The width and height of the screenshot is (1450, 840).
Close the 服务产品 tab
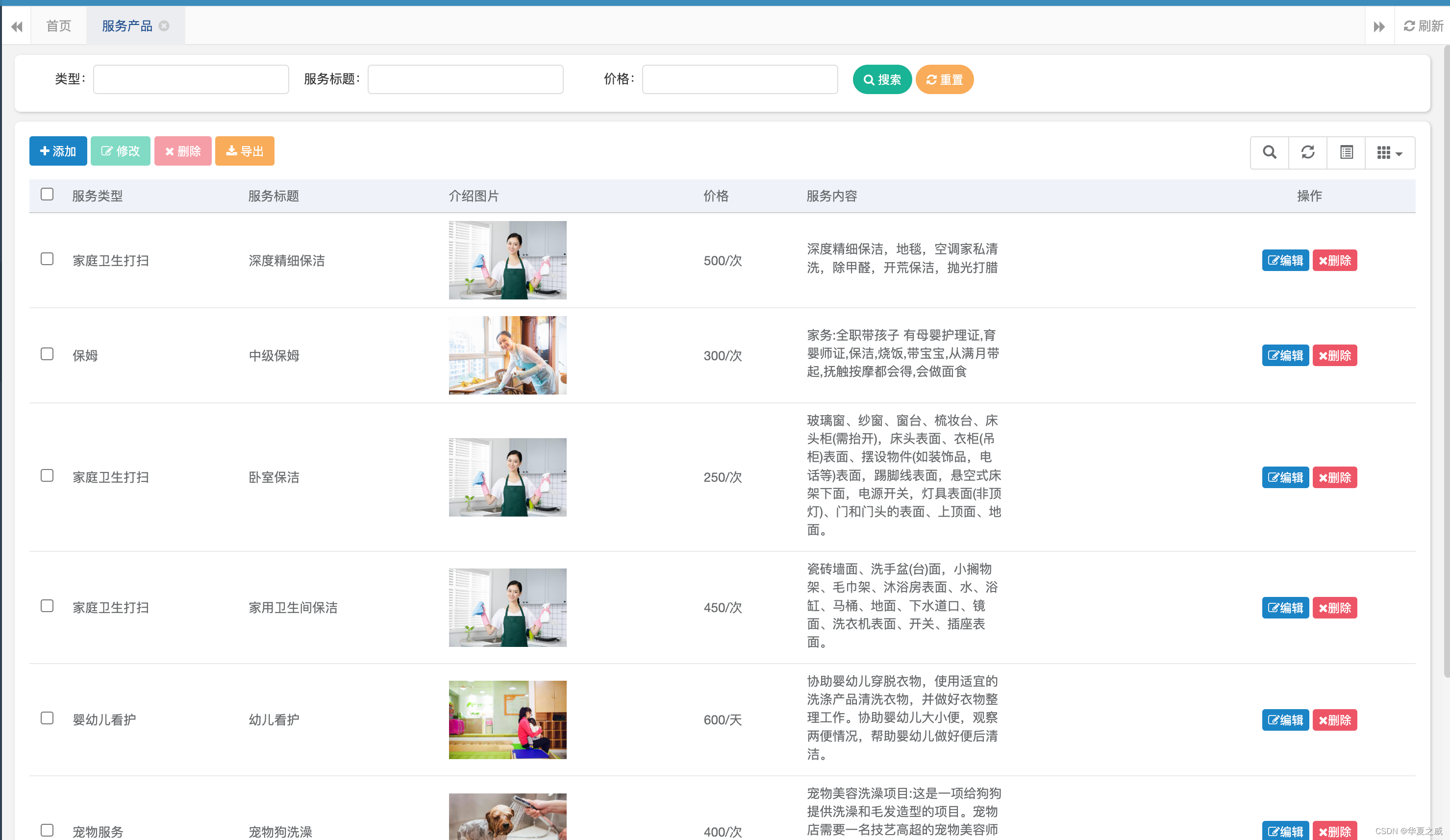click(164, 26)
